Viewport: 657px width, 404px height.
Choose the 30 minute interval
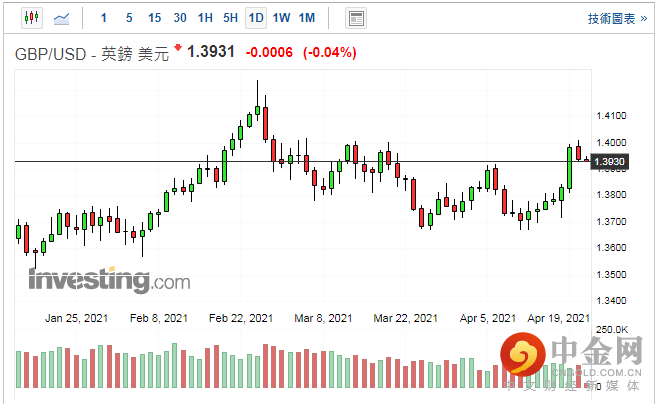(x=180, y=18)
